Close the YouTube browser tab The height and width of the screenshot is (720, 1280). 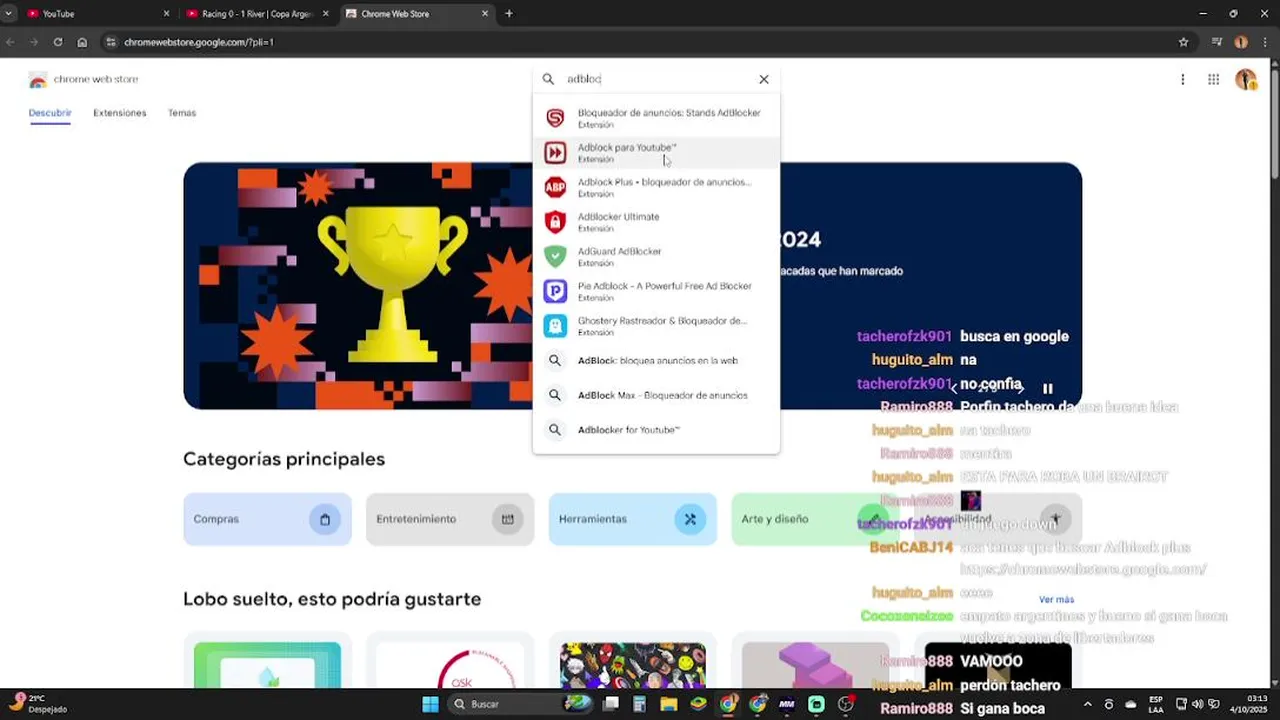[167, 14]
